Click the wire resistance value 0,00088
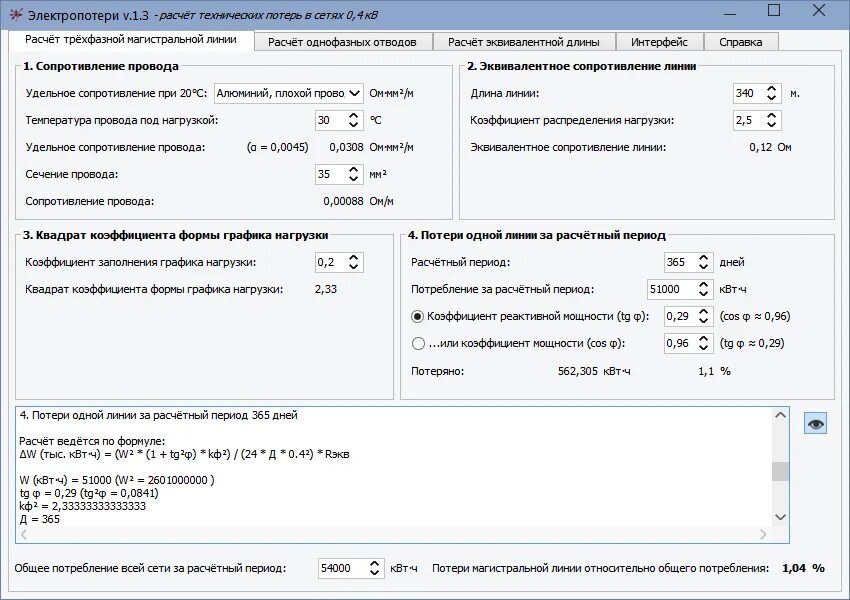Viewport: 850px width, 600px height. pyautogui.click(x=343, y=202)
